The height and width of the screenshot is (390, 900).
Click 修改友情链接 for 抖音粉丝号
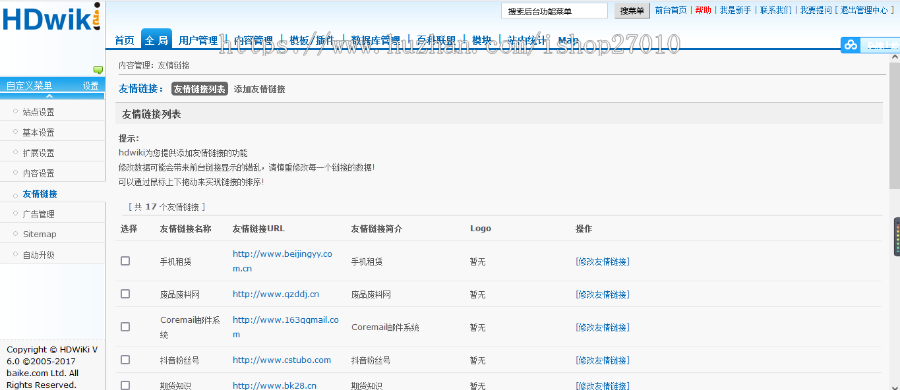click(x=602, y=360)
